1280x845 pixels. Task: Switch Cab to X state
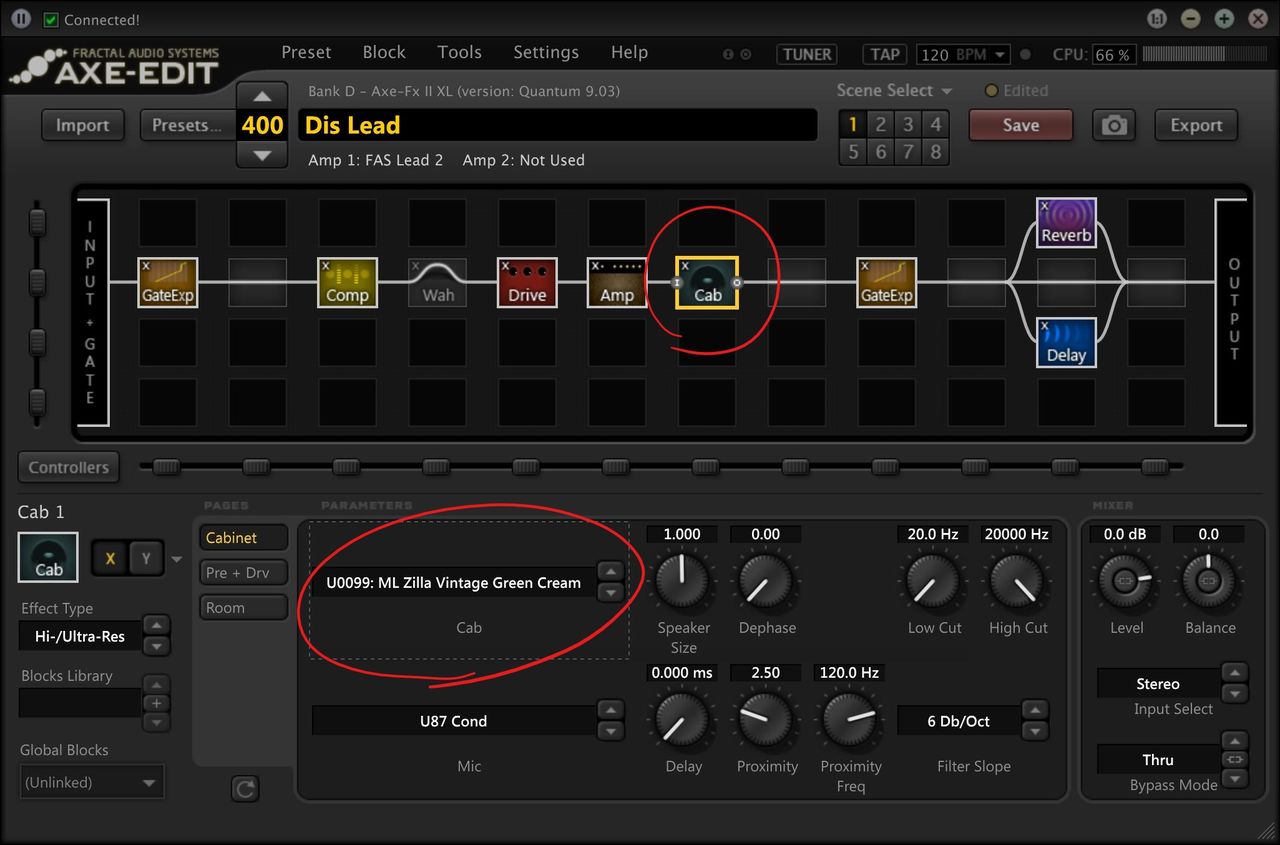(x=110, y=558)
